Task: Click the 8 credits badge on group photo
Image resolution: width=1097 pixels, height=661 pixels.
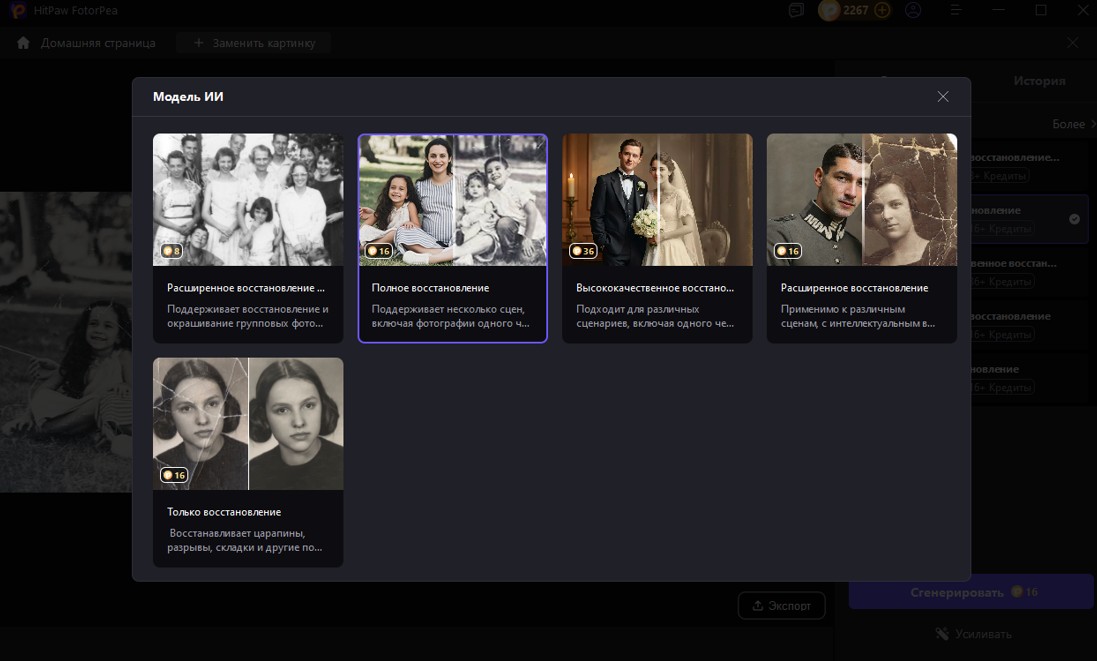Action: [171, 250]
